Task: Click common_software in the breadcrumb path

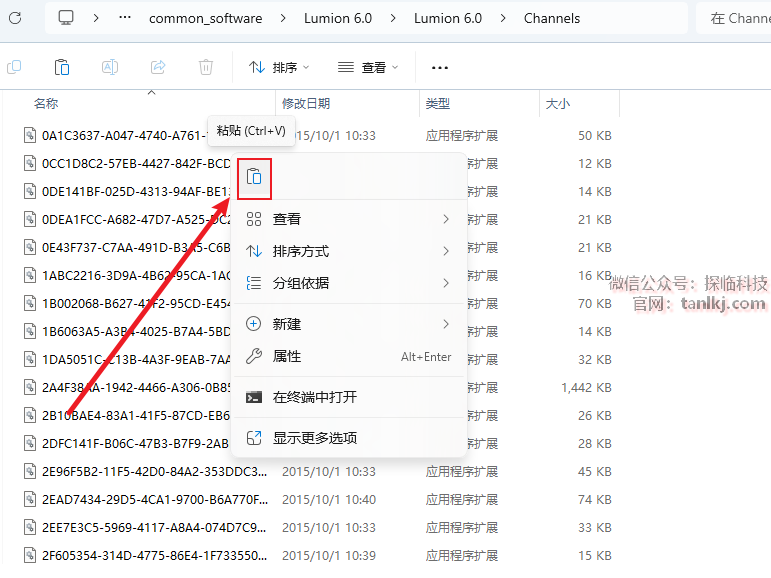Action: 205,18
